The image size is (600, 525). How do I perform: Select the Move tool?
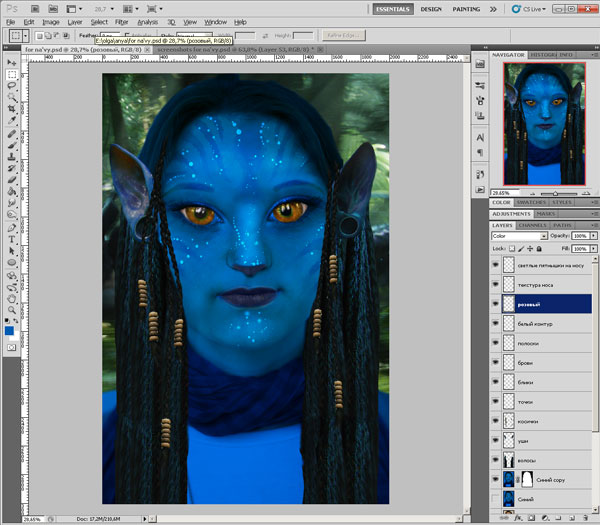tap(11, 62)
